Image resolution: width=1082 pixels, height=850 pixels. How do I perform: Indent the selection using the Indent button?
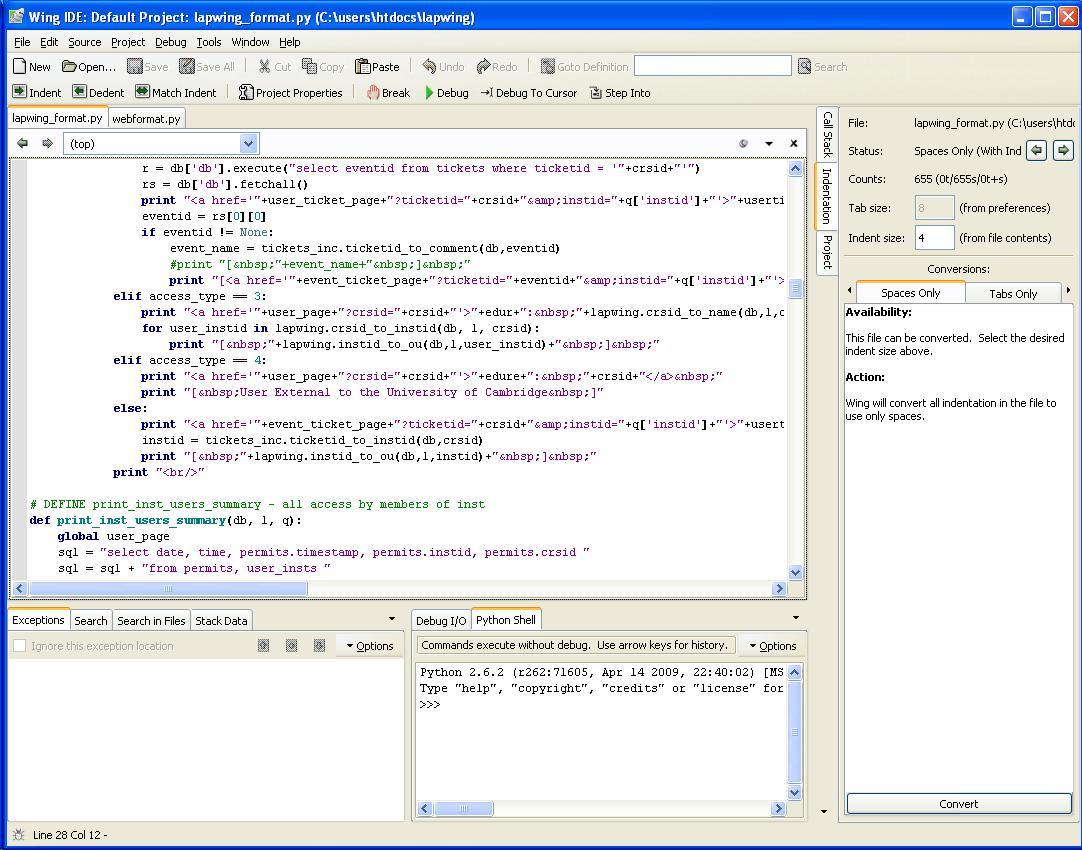tap(37, 92)
